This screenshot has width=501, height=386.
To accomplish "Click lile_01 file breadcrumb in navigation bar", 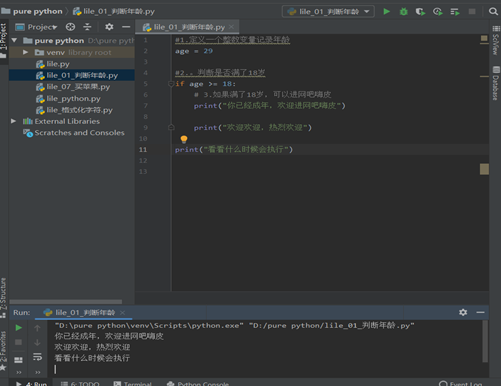I will (x=114, y=11).
